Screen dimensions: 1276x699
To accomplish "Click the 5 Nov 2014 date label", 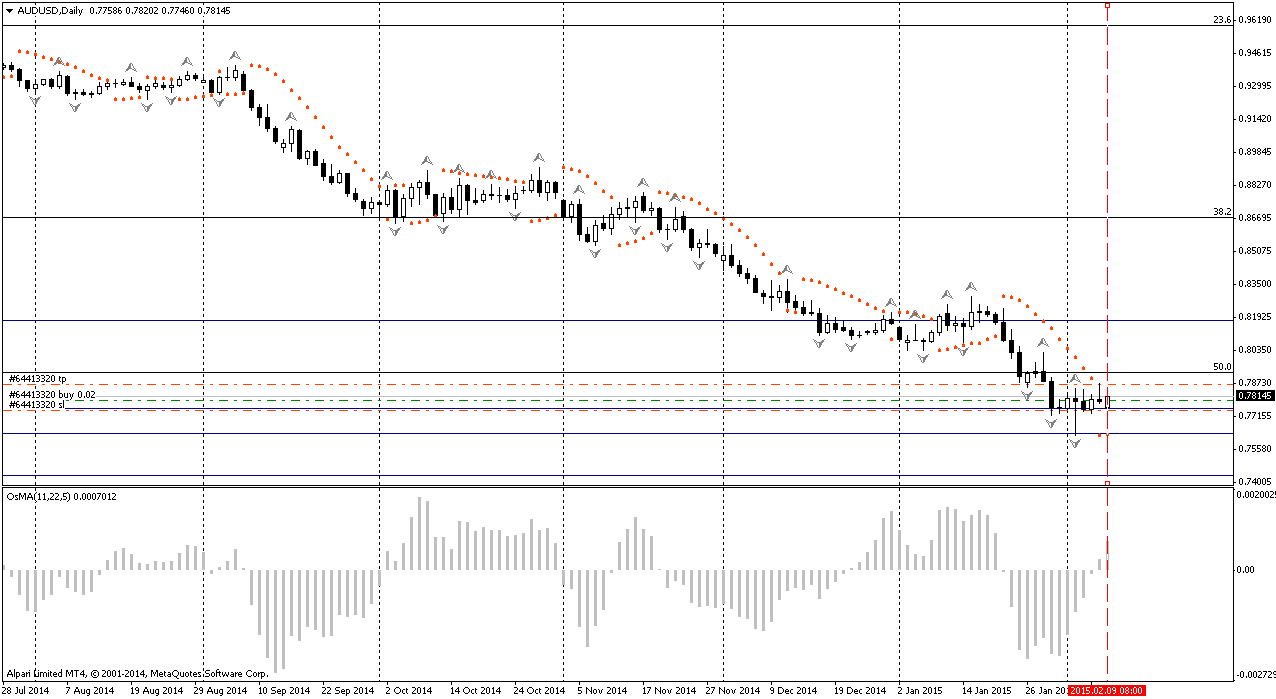I will point(603,690).
